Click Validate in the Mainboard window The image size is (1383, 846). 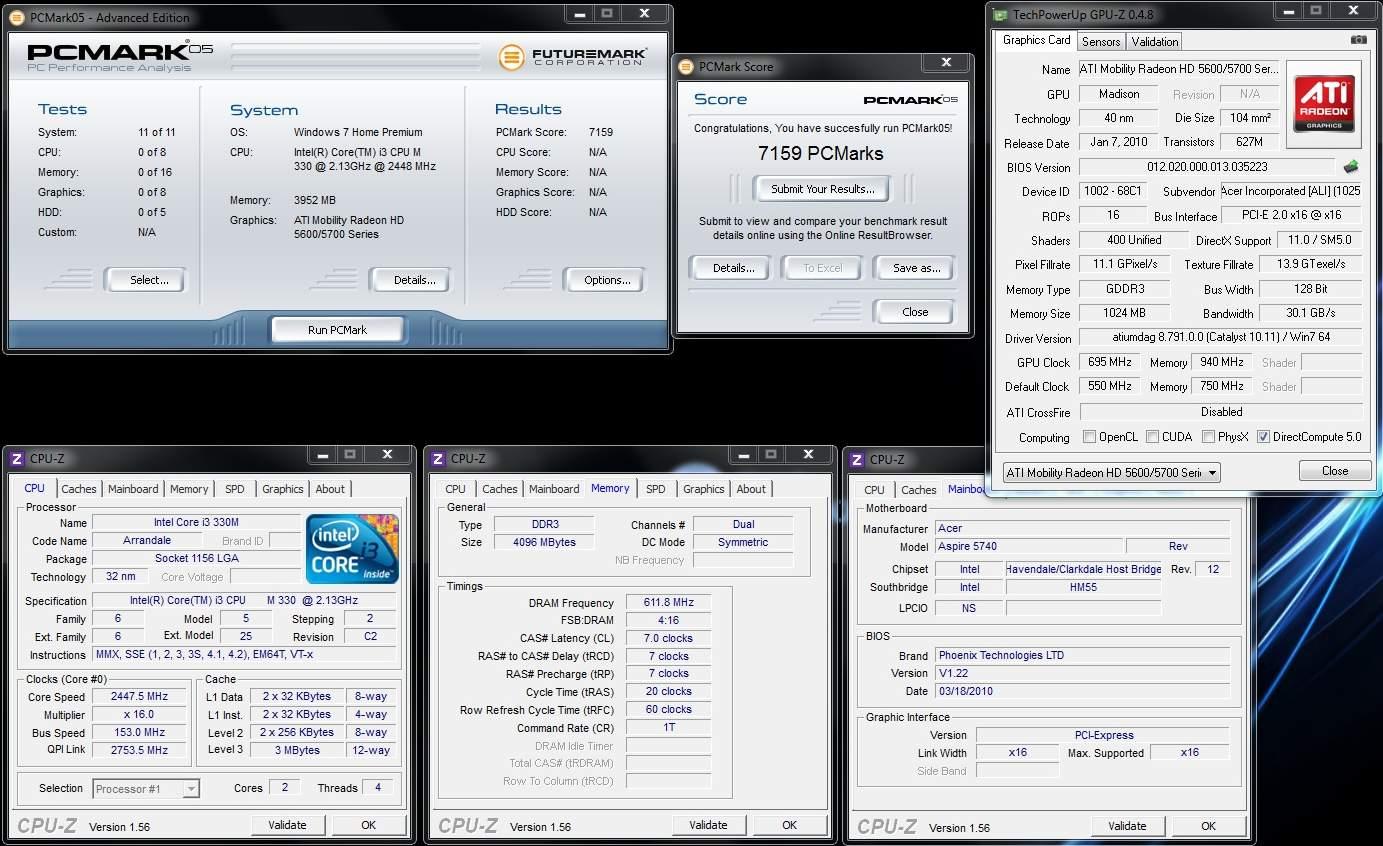point(1127,826)
